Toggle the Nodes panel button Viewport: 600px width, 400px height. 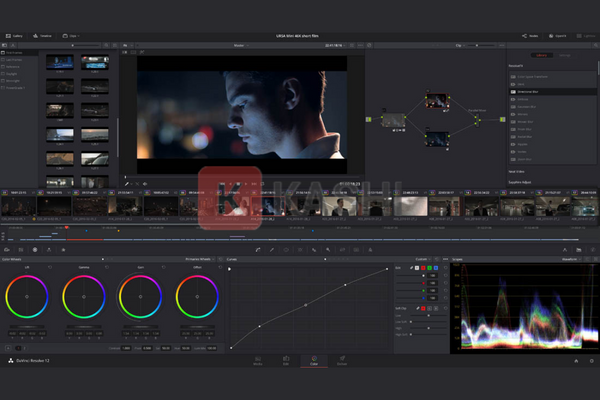[530, 36]
